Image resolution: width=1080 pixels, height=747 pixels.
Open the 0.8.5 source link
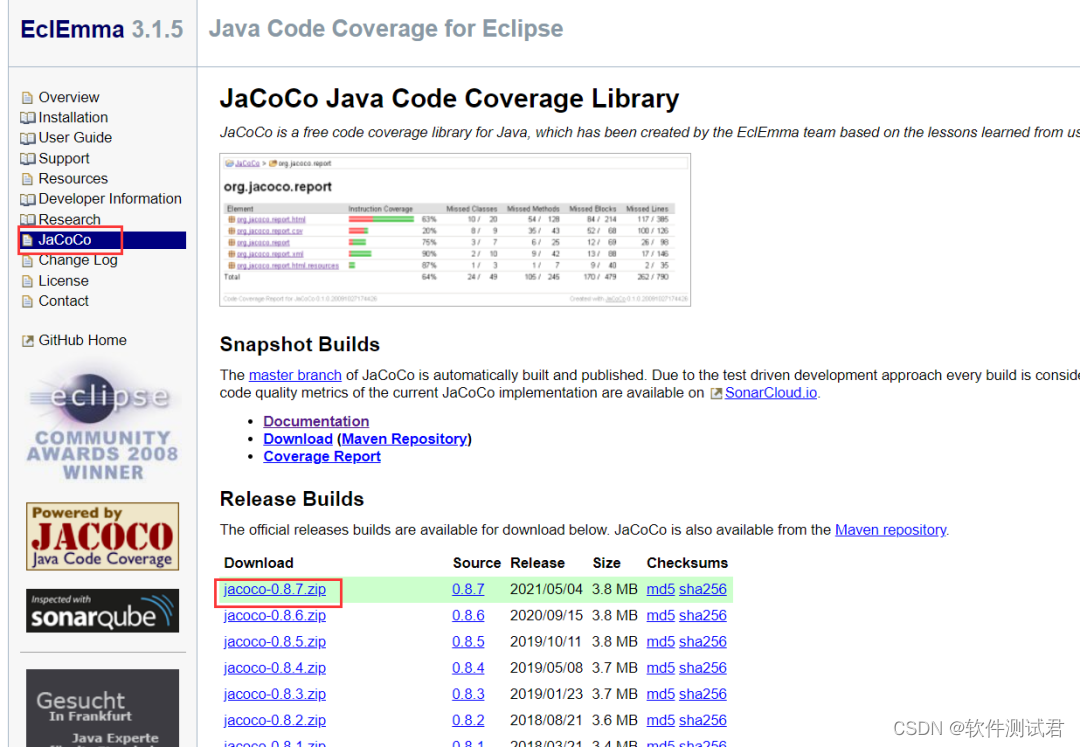(x=468, y=642)
